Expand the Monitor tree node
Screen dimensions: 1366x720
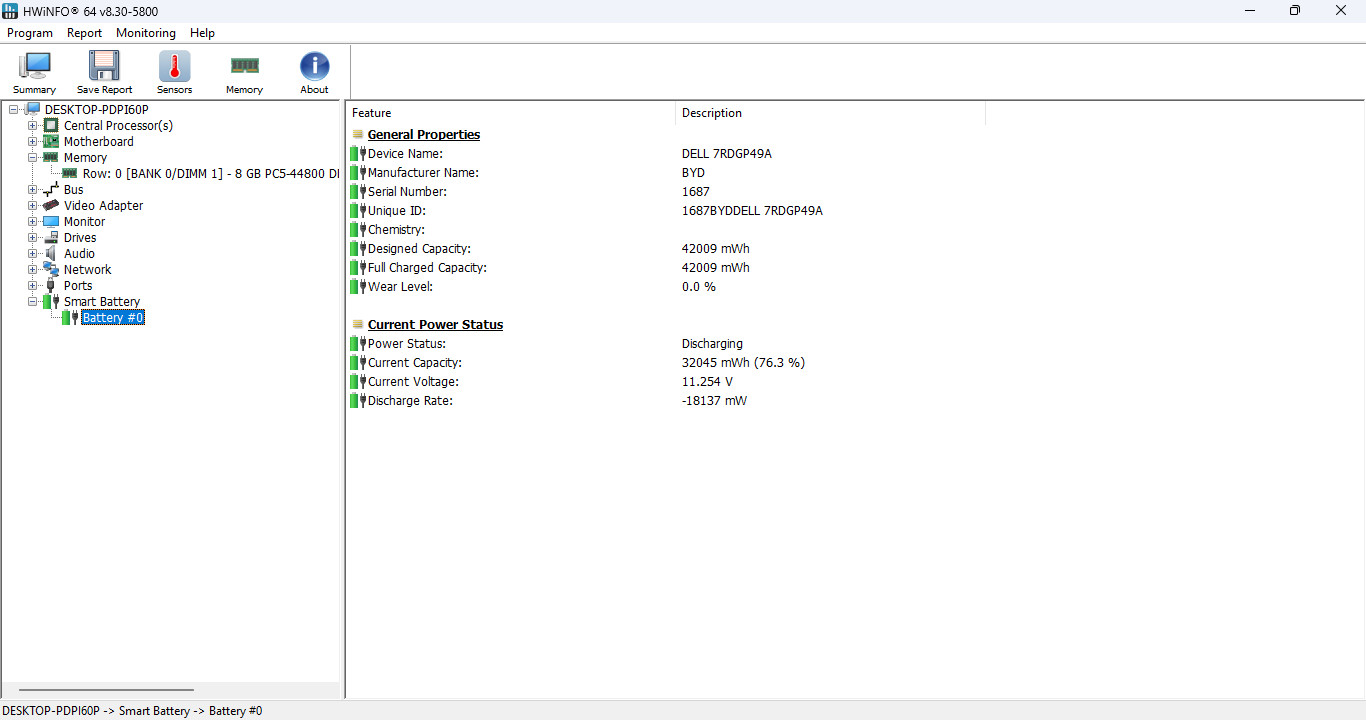point(33,222)
